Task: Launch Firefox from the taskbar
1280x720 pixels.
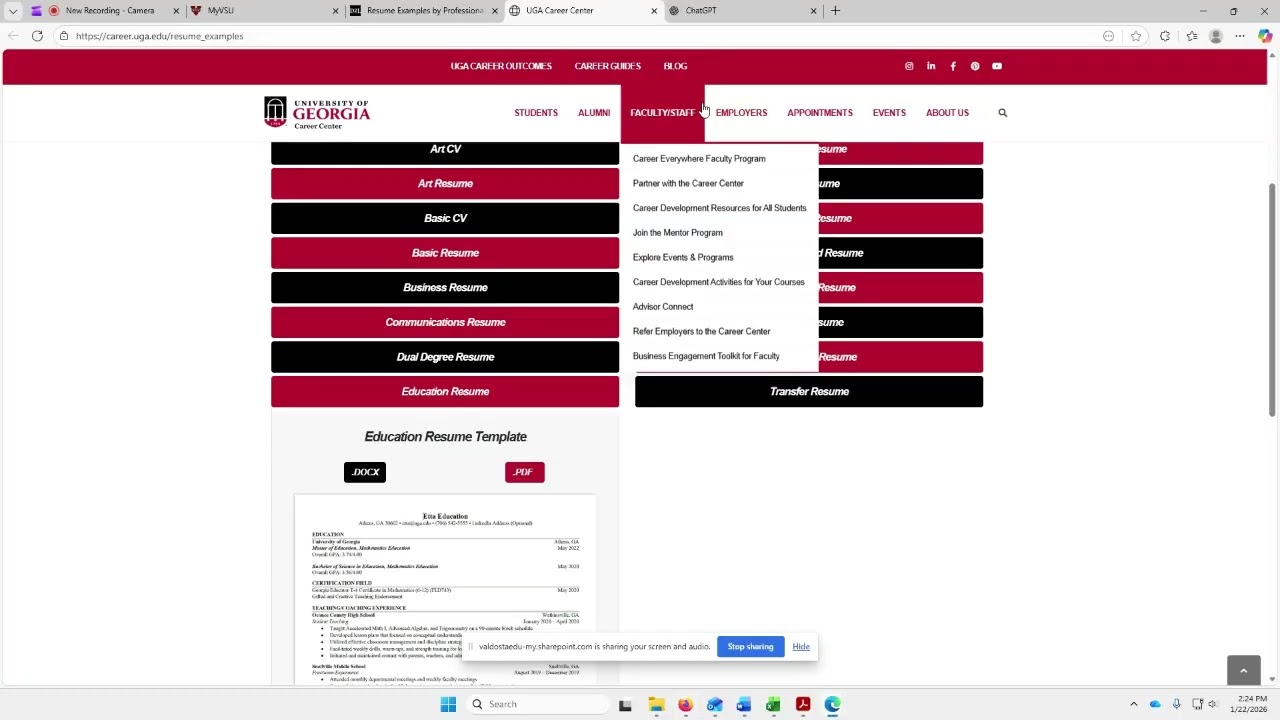Action: point(685,704)
